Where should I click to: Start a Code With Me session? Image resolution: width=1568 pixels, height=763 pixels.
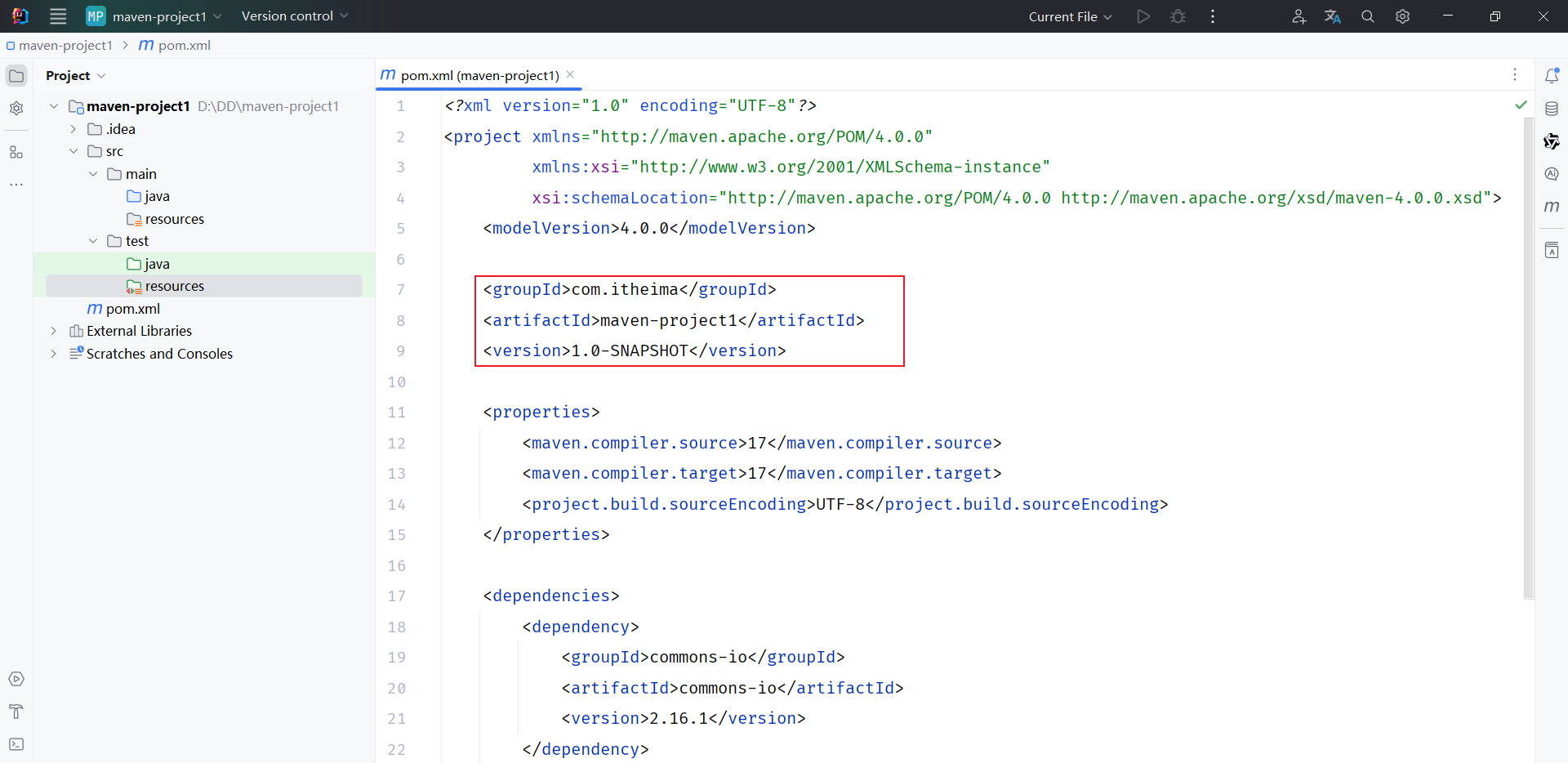click(1298, 16)
